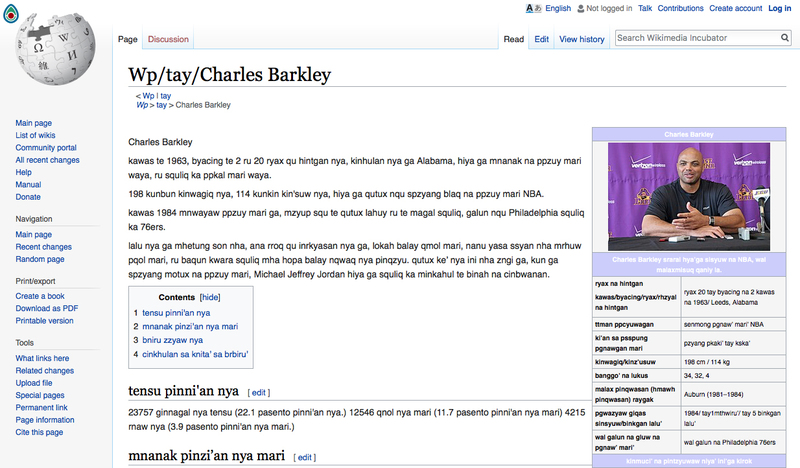Screen dimensions: 800x468
Task: Click infobox value 'Auburn (1981–1984)'
Action: [713, 395]
